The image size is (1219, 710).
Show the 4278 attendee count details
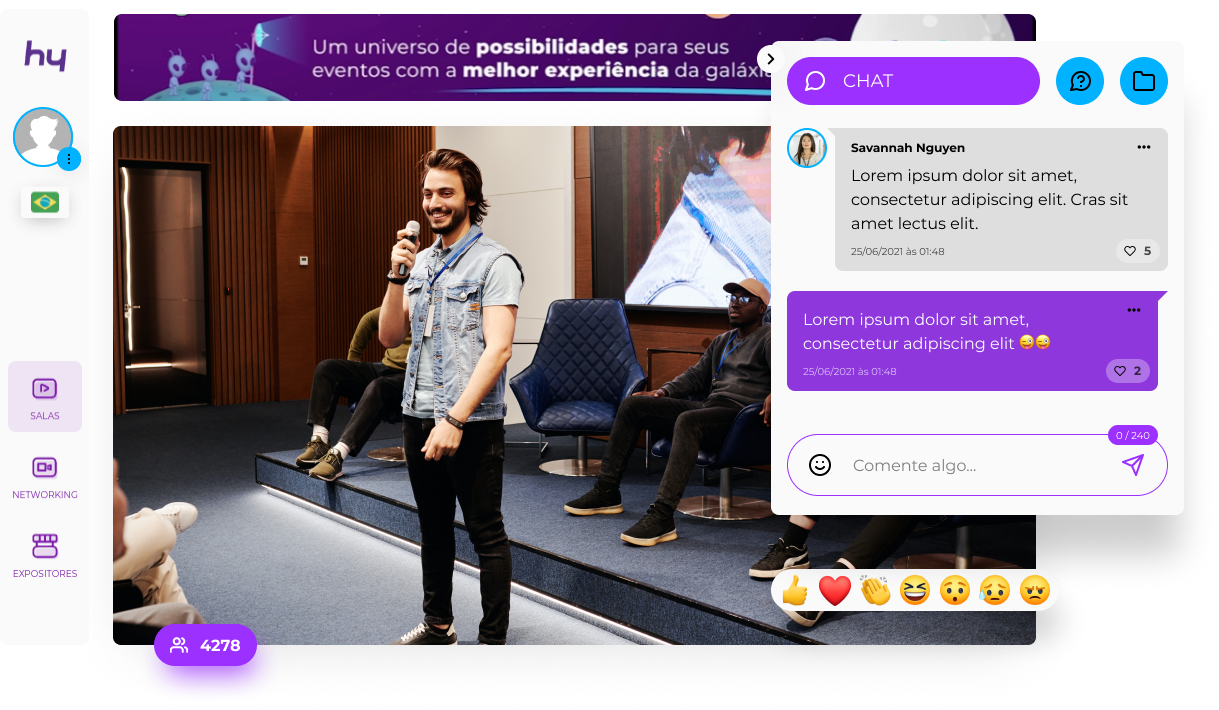point(205,645)
